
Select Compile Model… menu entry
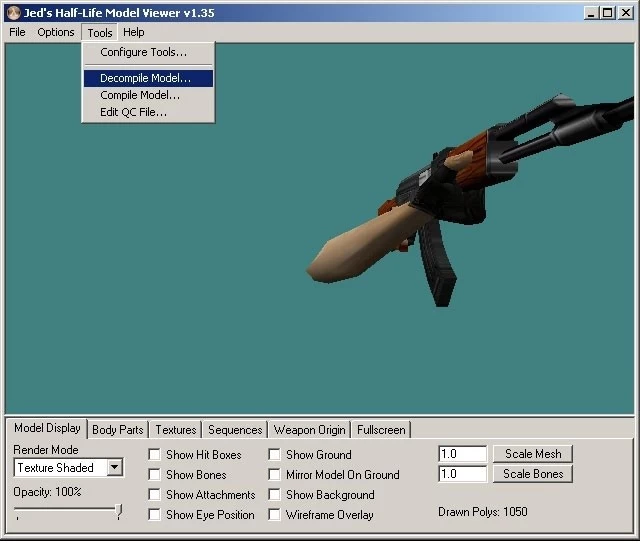pyautogui.click(x=148, y=96)
